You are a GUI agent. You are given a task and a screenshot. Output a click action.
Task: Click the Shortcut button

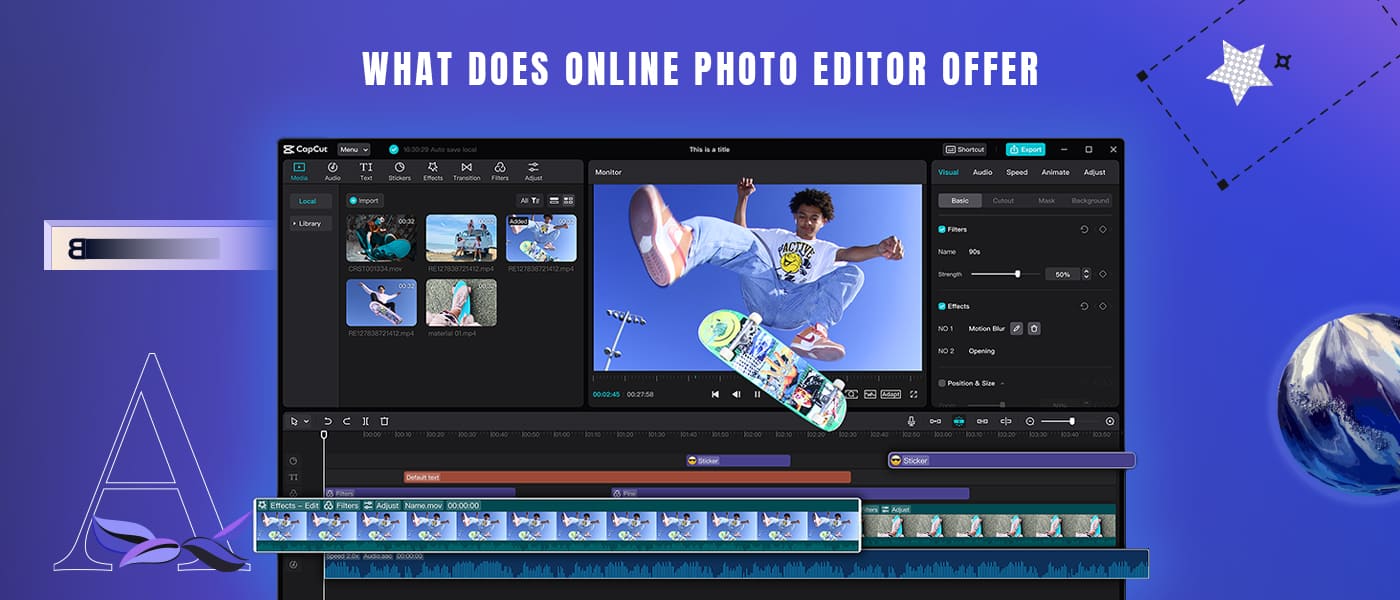pyautogui.click(x=965, y=149)
